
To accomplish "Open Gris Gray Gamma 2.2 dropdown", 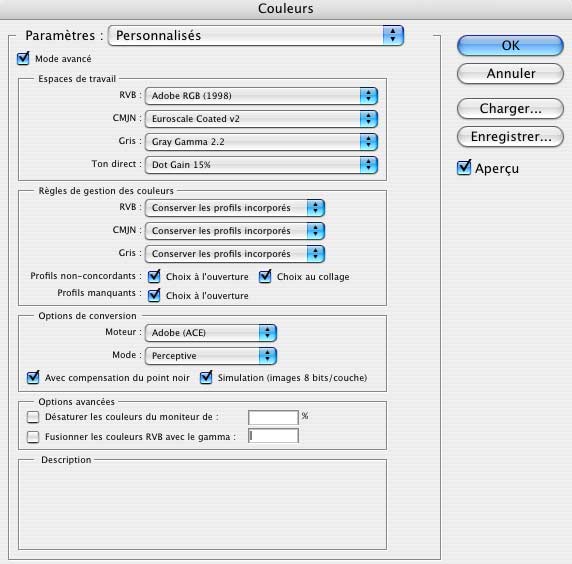I will pos(261,142).
